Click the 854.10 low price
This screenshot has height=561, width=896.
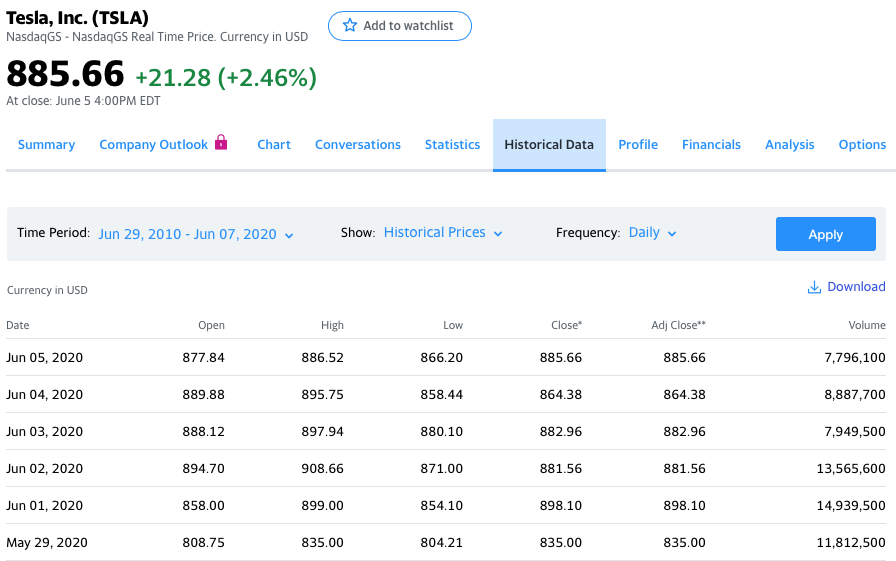[442, 506]
